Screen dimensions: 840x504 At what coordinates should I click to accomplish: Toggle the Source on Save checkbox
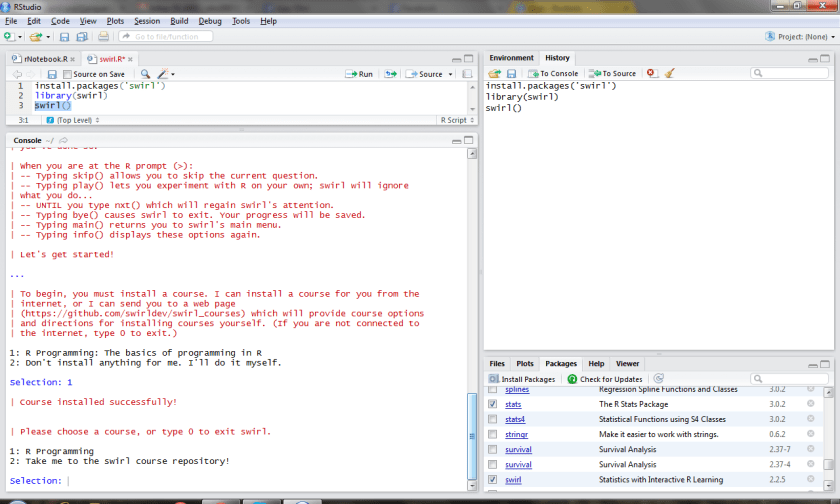click(67, 74)
